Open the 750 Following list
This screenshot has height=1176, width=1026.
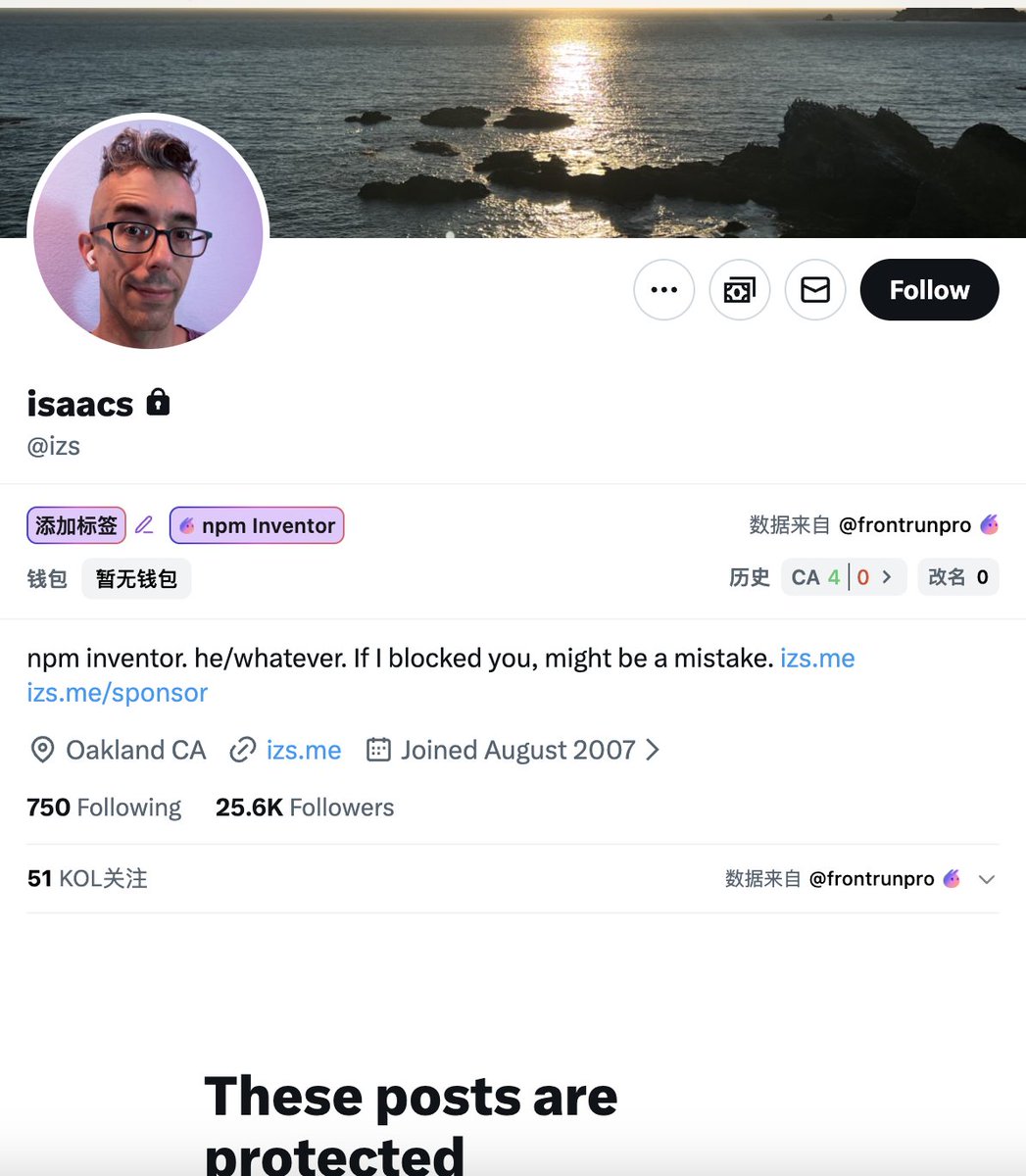104,808
